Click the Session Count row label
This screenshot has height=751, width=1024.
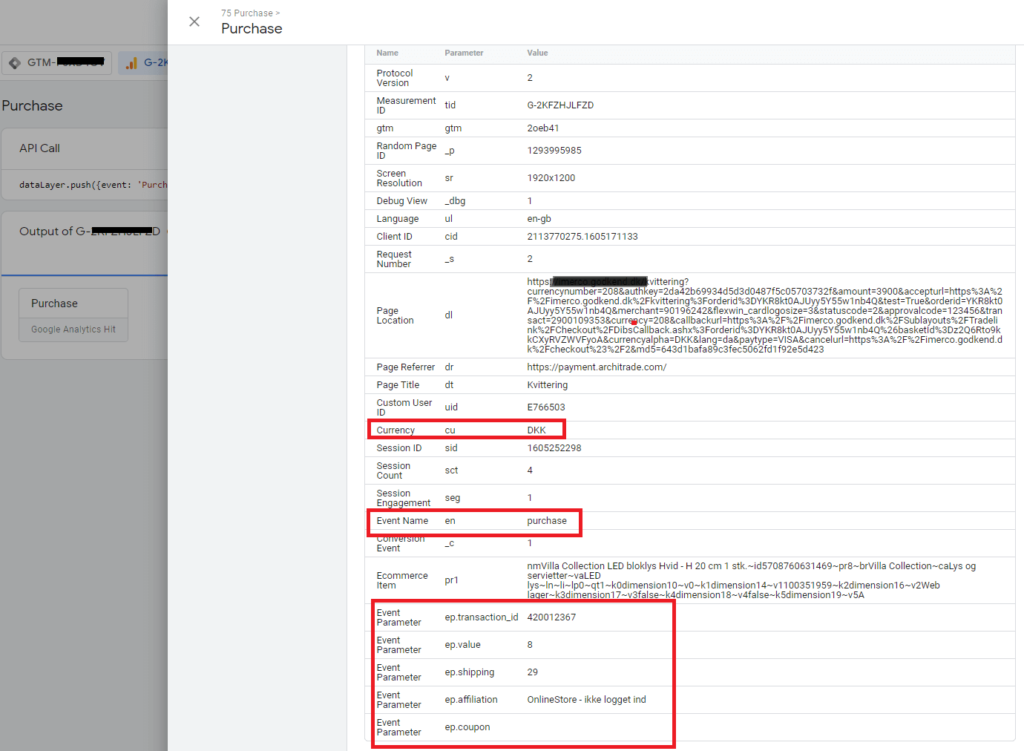(x=393, y=470)
